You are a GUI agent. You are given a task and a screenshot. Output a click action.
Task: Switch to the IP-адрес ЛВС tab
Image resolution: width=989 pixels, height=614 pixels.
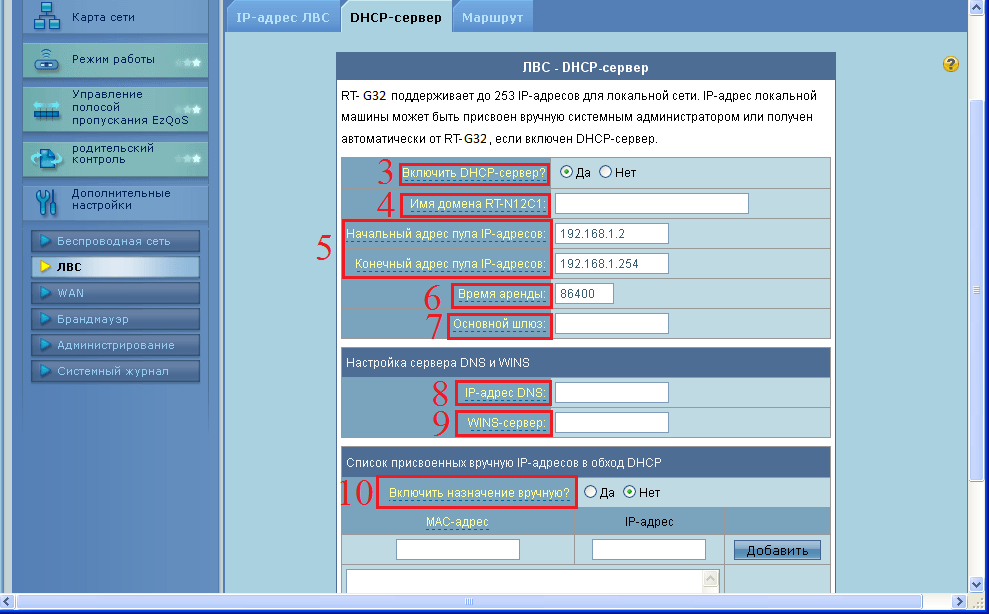click(283, 16)
